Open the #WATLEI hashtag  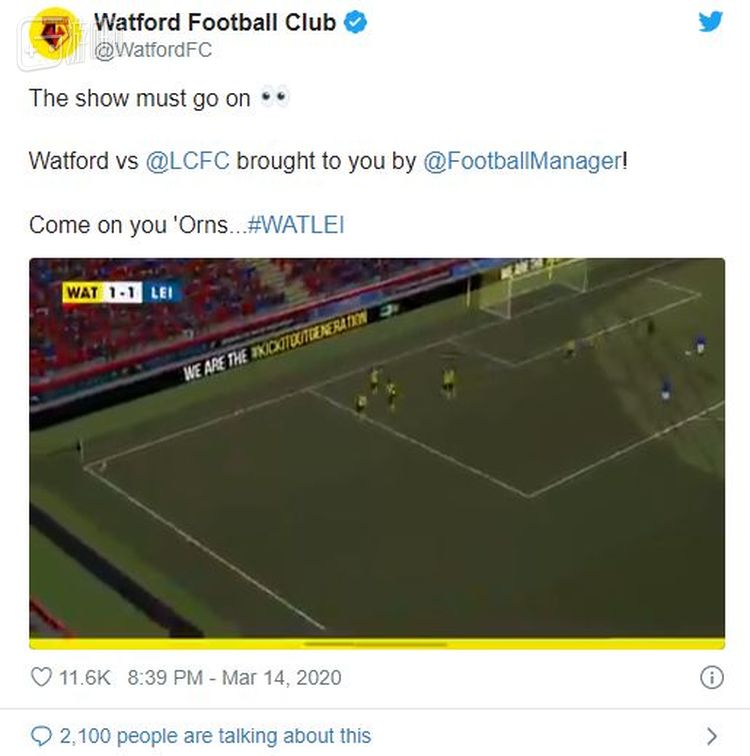[x=295, y=225]
